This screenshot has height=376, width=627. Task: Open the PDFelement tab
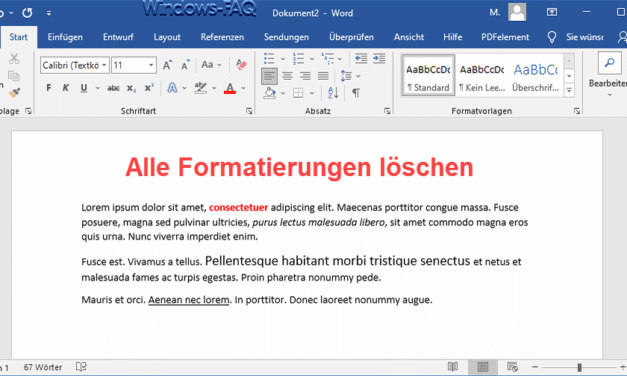[x=505, y=37]
